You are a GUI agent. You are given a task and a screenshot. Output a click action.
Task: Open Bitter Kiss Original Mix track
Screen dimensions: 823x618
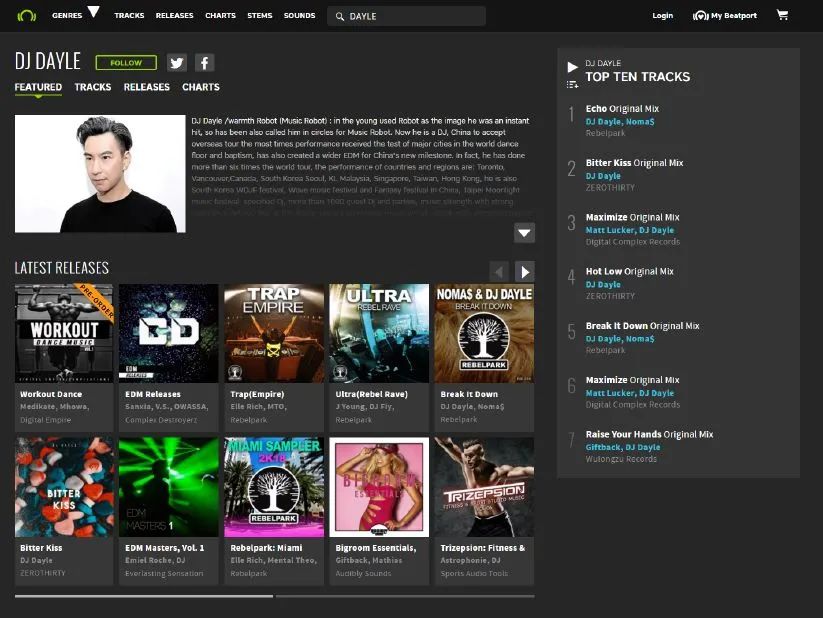pyautogui.click(x=634, y=163)
